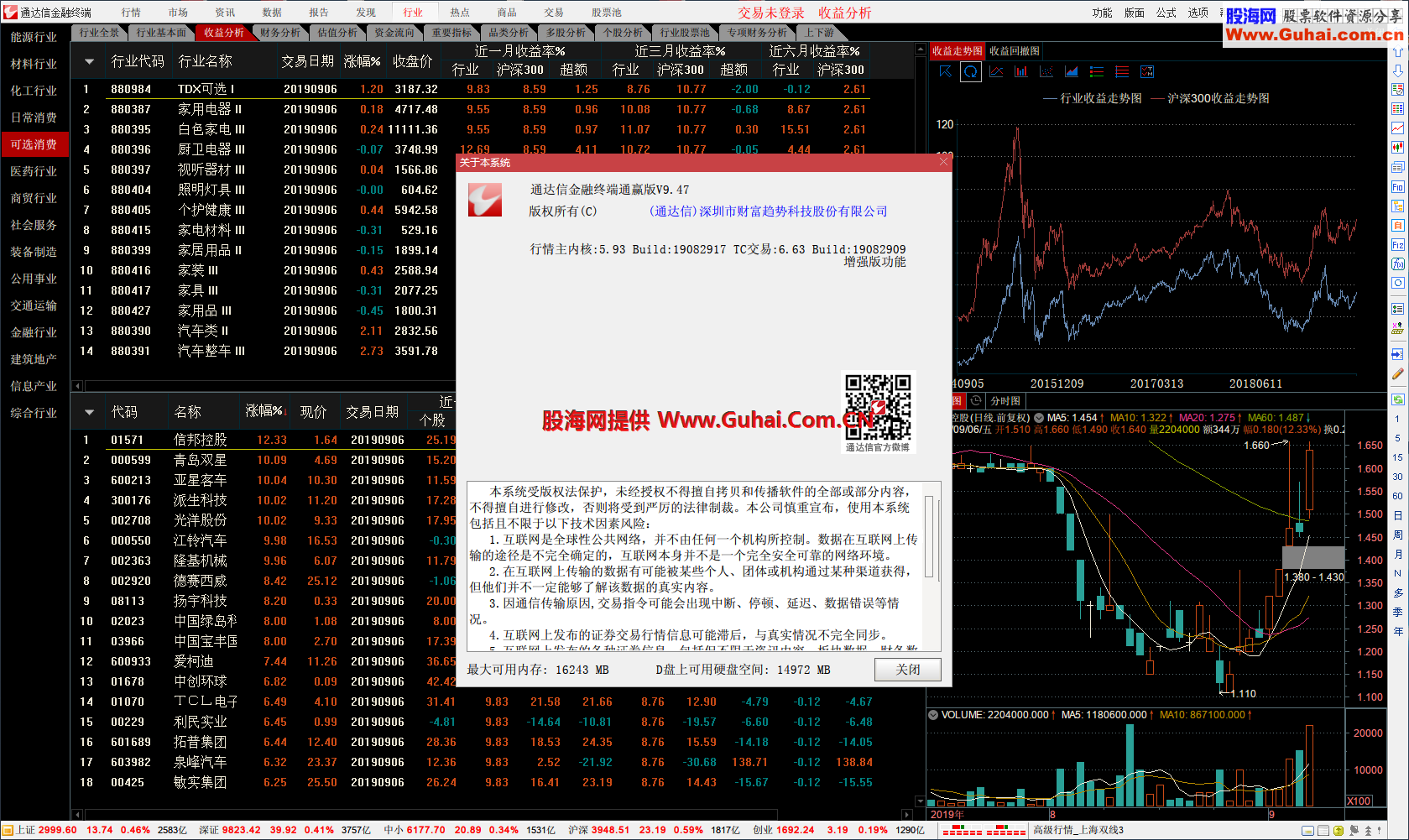Switch to line chart view icon
The height and width of the screenshot is (840, 1409).
pos(996,71)
